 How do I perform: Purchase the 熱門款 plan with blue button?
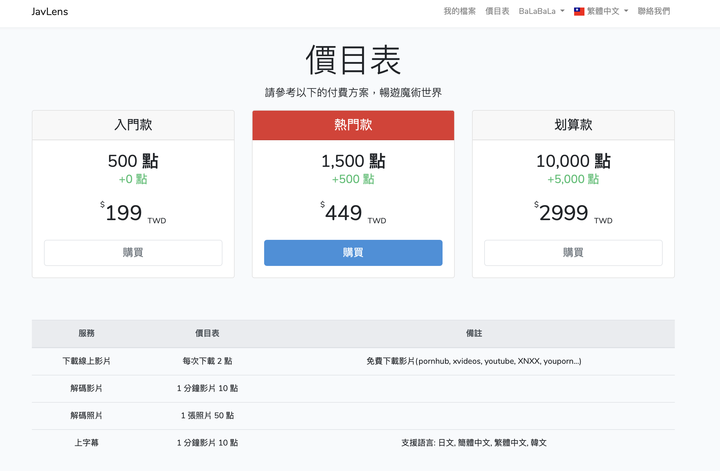353,253
